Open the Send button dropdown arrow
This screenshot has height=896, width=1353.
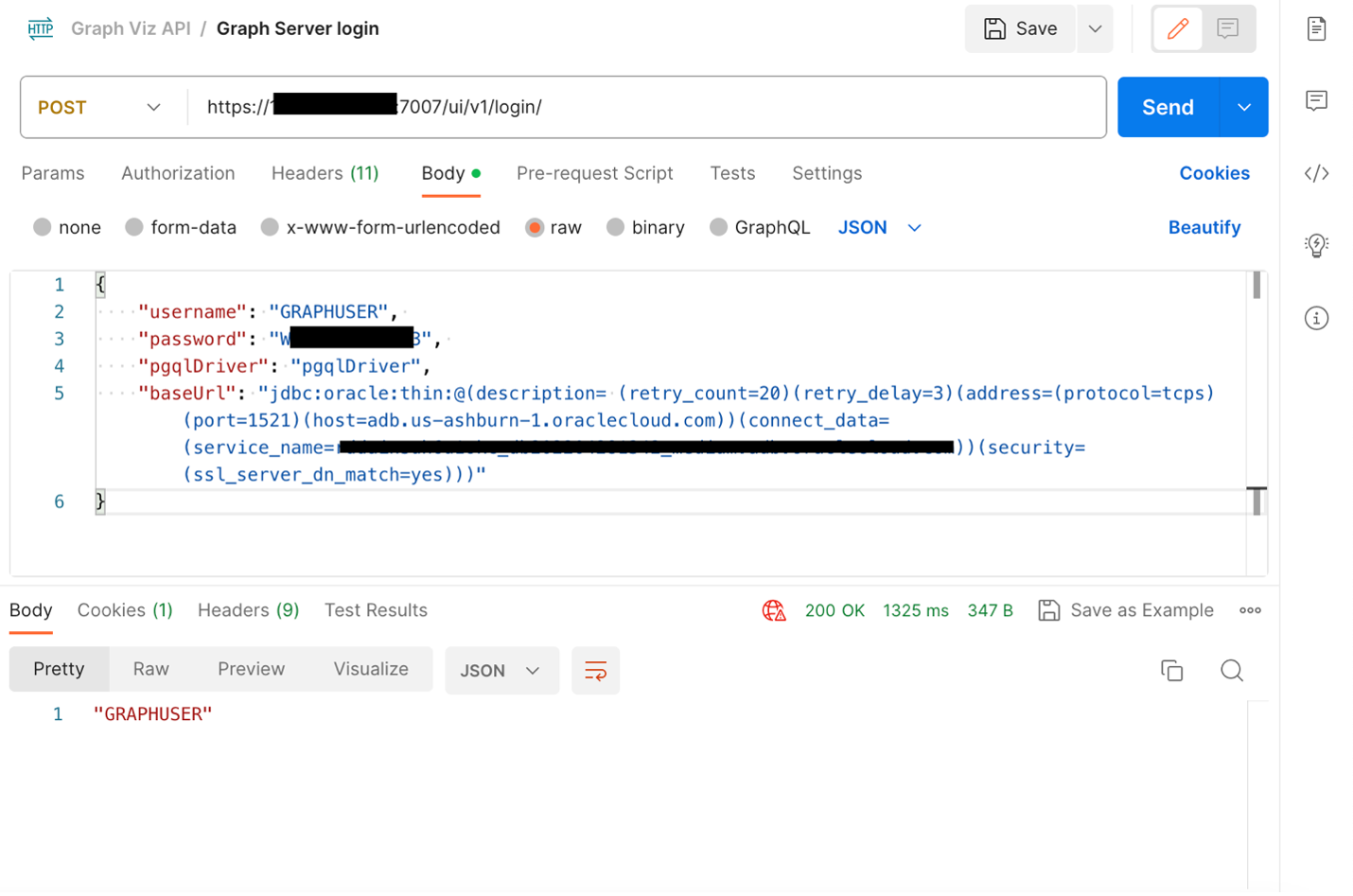1243,107
